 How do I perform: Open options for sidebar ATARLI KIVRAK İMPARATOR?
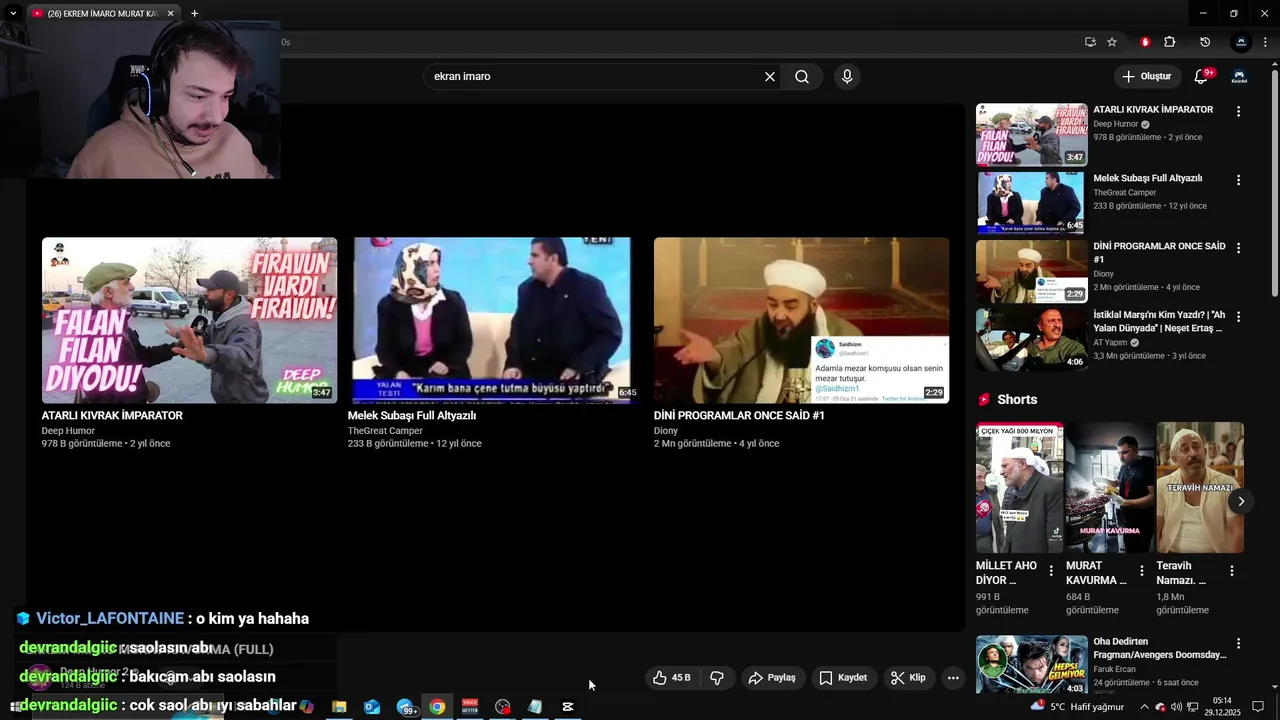(x=1238, y=112)
